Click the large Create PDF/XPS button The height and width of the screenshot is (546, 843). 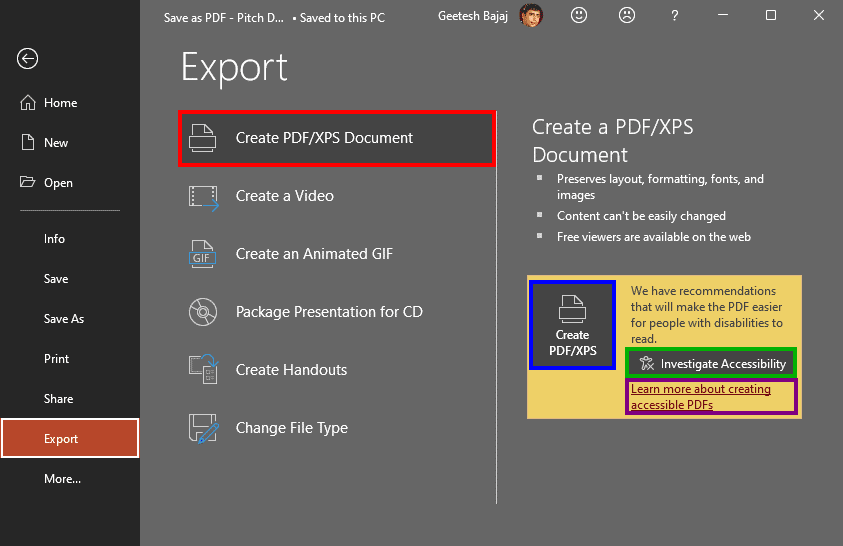coord(573,325)
